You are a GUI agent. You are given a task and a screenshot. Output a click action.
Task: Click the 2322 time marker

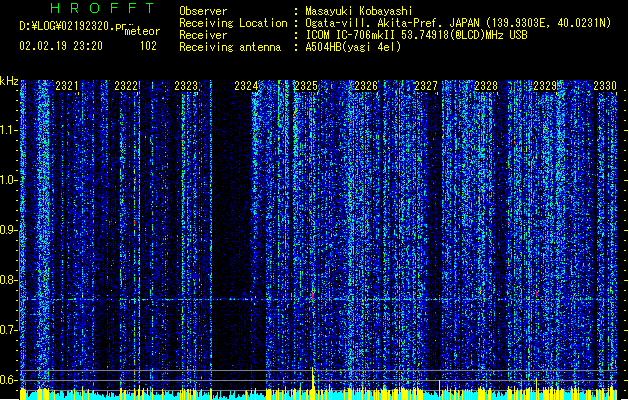126,86
